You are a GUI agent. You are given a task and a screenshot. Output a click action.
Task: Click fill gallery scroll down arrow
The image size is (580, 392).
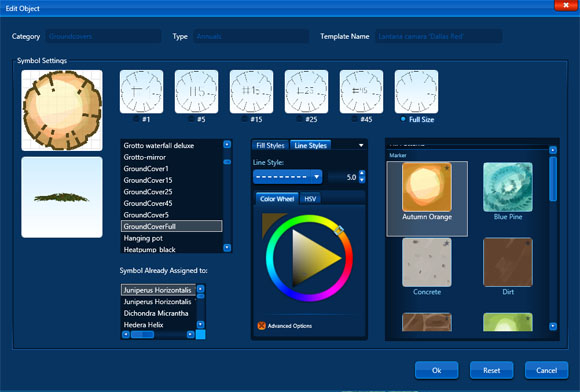553,326
